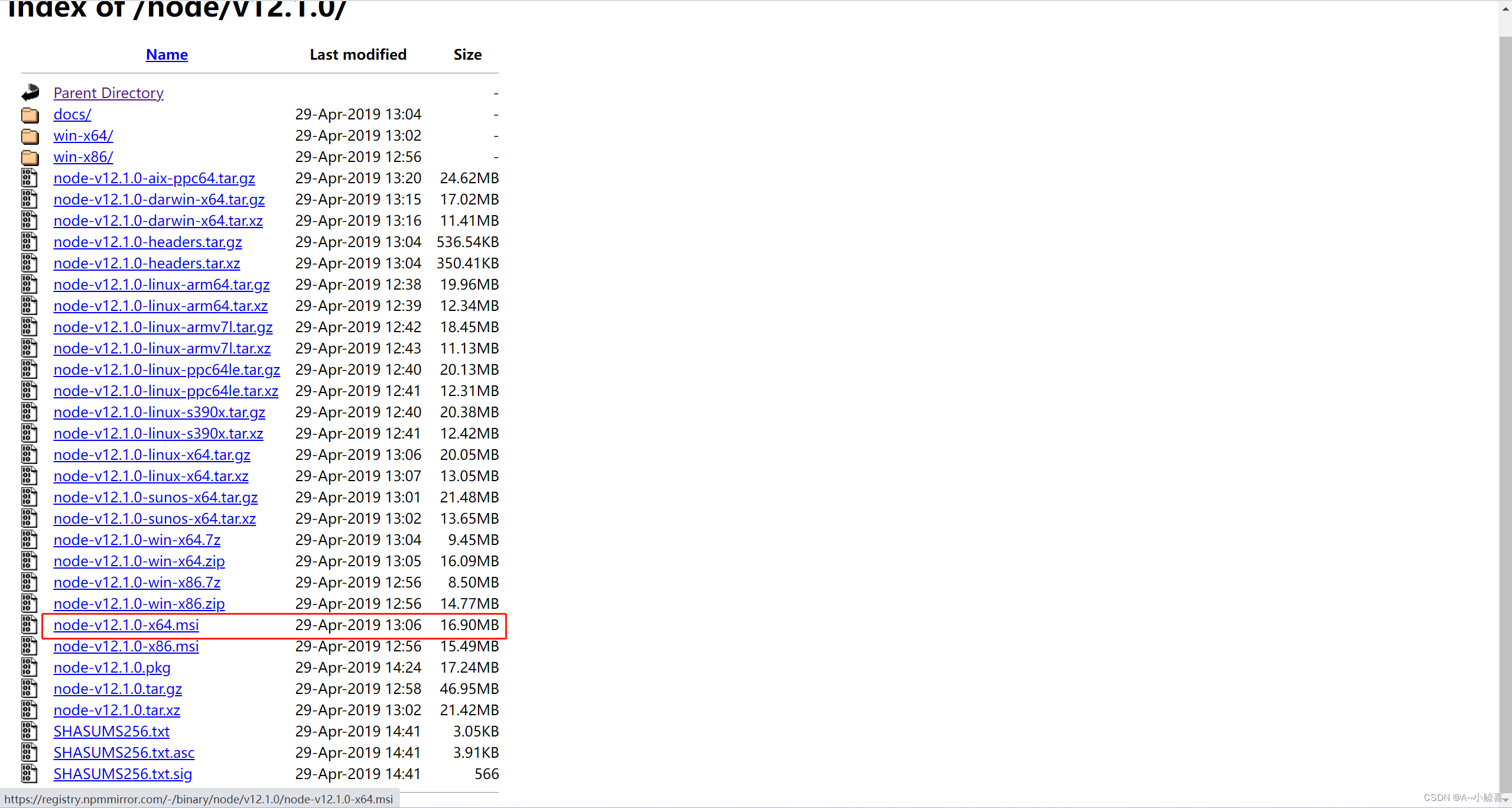Open SHASUMS256.txt.sig file

tap(123, 774)
